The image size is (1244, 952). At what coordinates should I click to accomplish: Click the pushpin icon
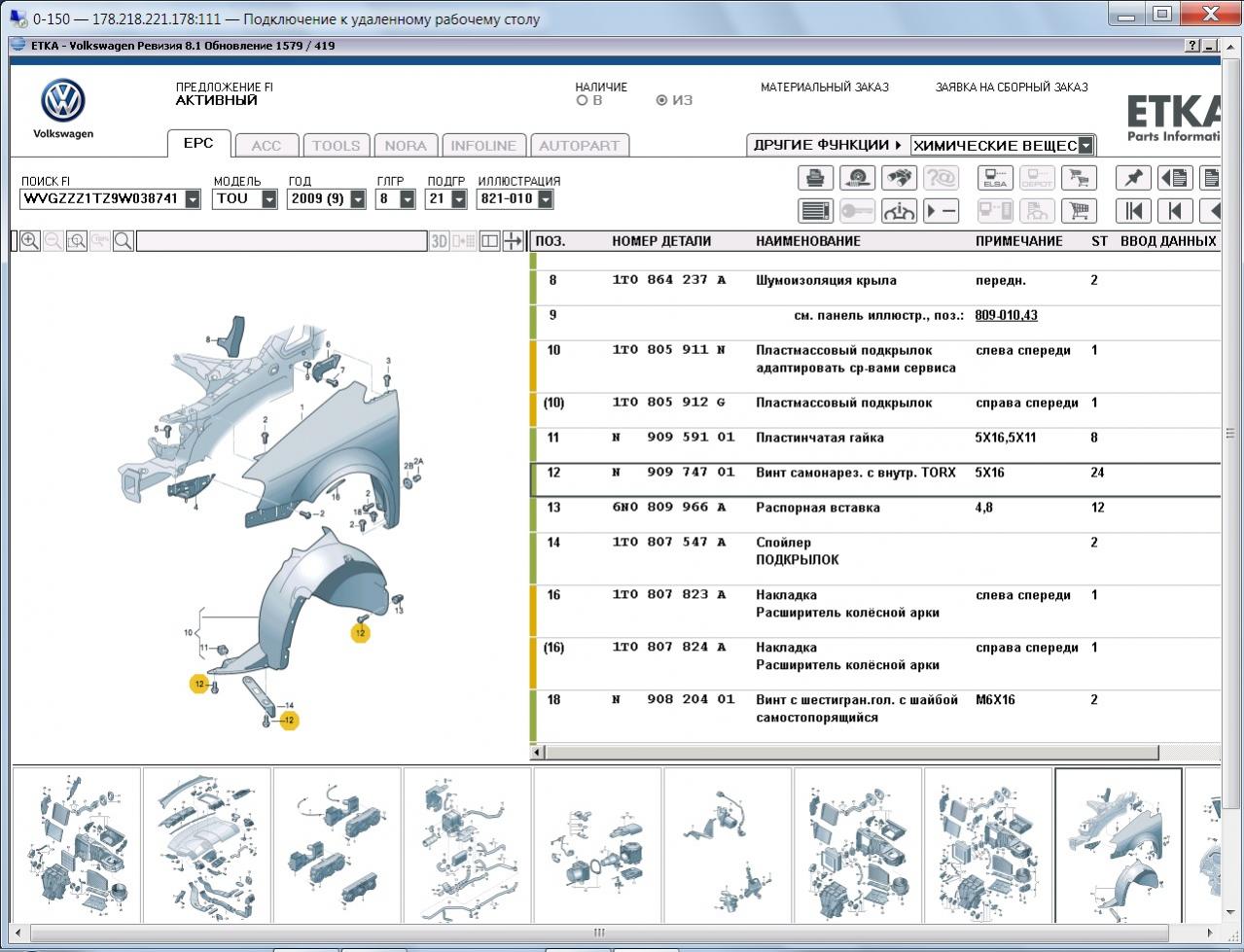coord(1133,178)
